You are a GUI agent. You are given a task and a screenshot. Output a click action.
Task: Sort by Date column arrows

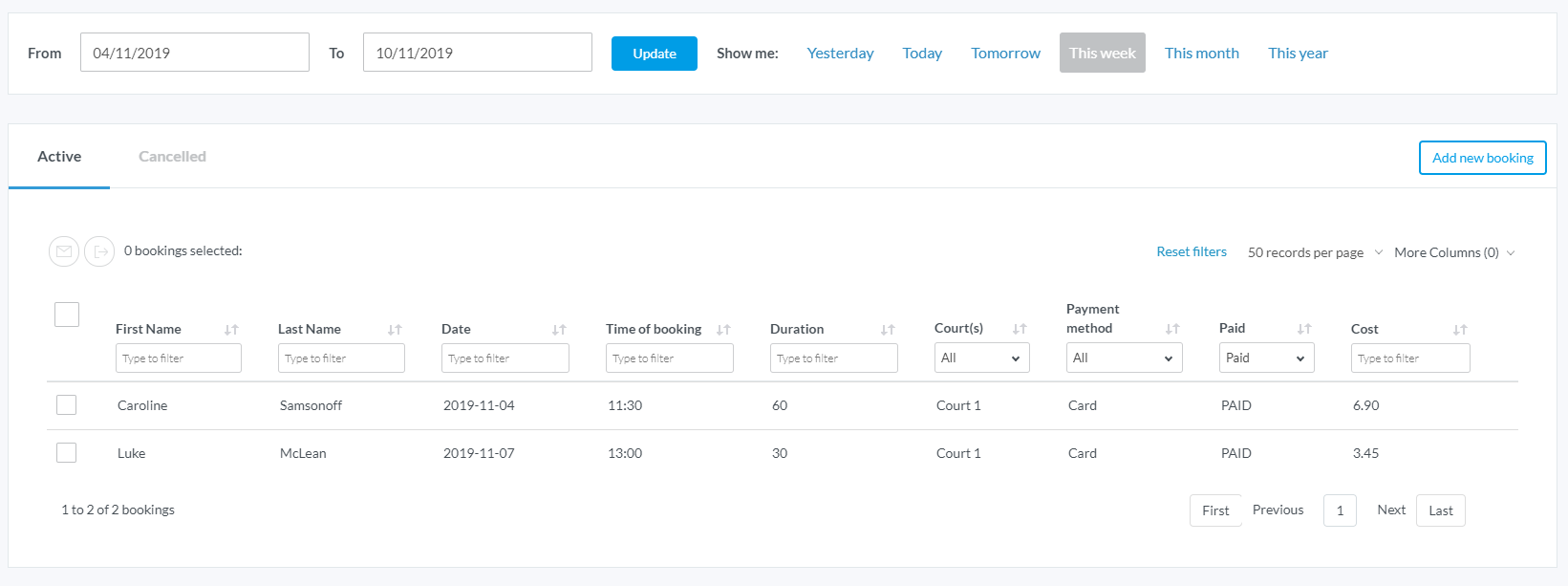pyautogui.click(x=559, y=330)
